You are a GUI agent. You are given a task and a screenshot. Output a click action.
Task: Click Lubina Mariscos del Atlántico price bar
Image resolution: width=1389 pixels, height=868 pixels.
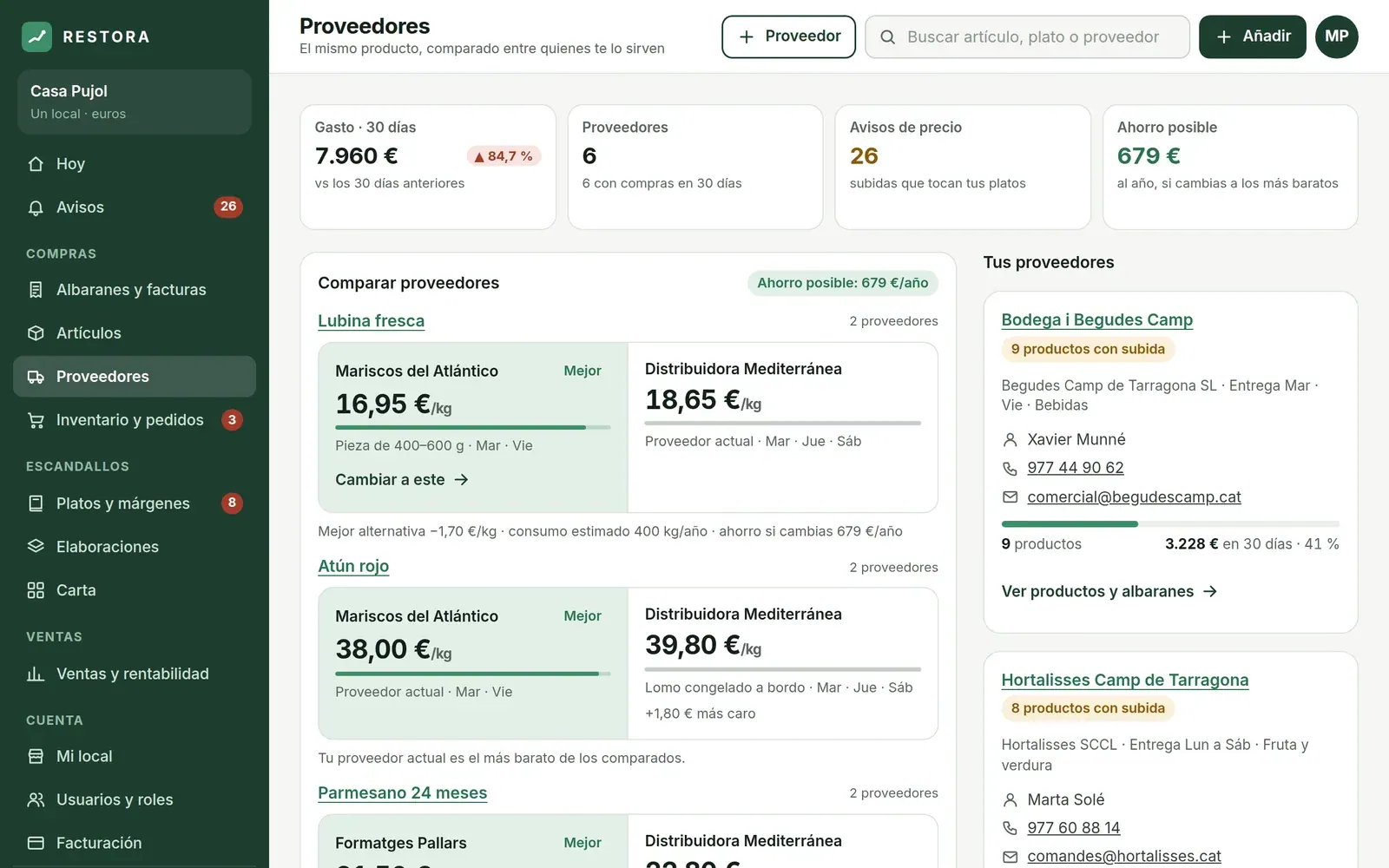click(x=473, y=427)
